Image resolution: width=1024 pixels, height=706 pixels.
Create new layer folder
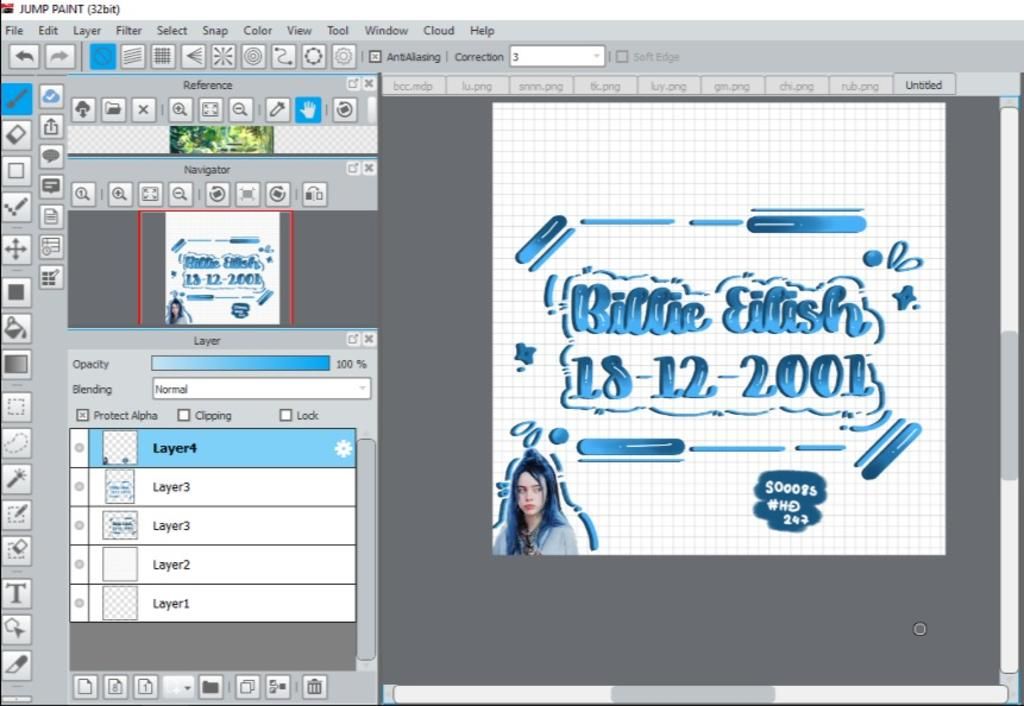tap(210, 686)
